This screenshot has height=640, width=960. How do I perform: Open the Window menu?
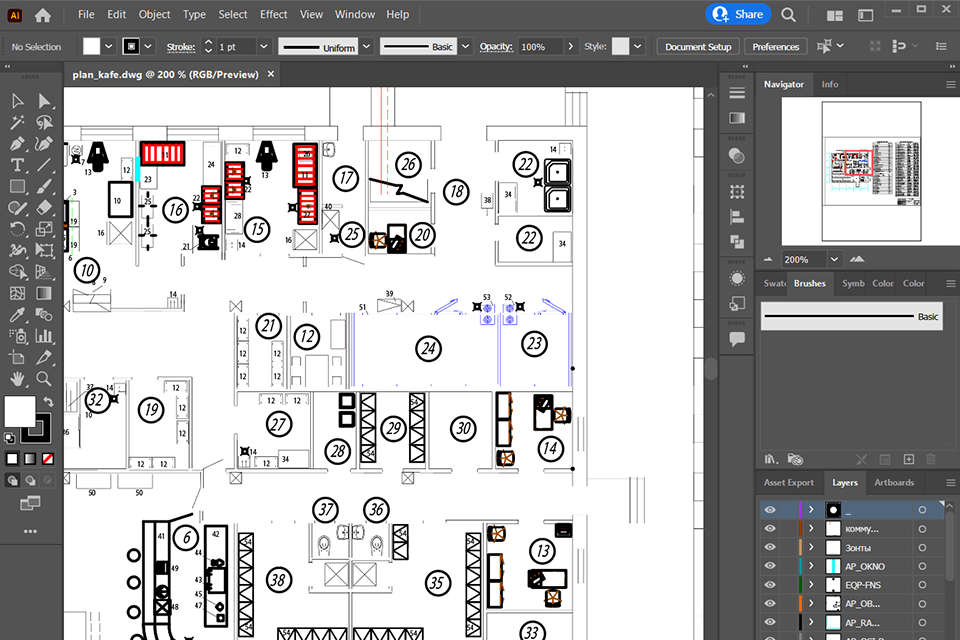point(354,14)
